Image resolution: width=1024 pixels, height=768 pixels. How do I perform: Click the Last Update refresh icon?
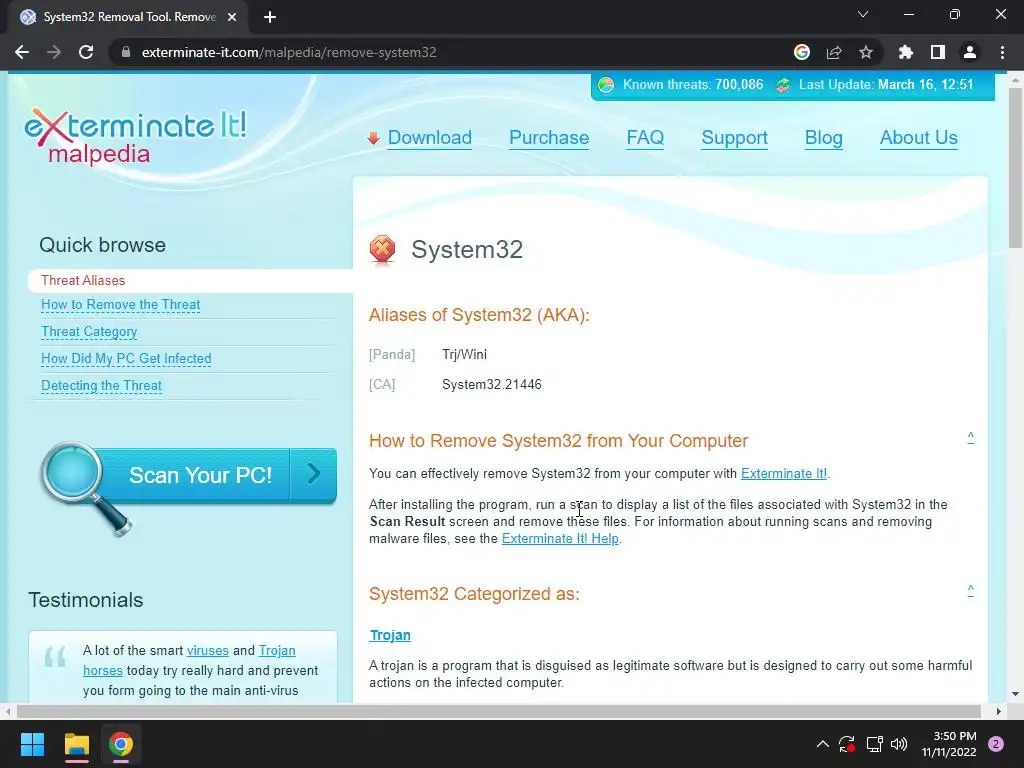tap(783, 85)
